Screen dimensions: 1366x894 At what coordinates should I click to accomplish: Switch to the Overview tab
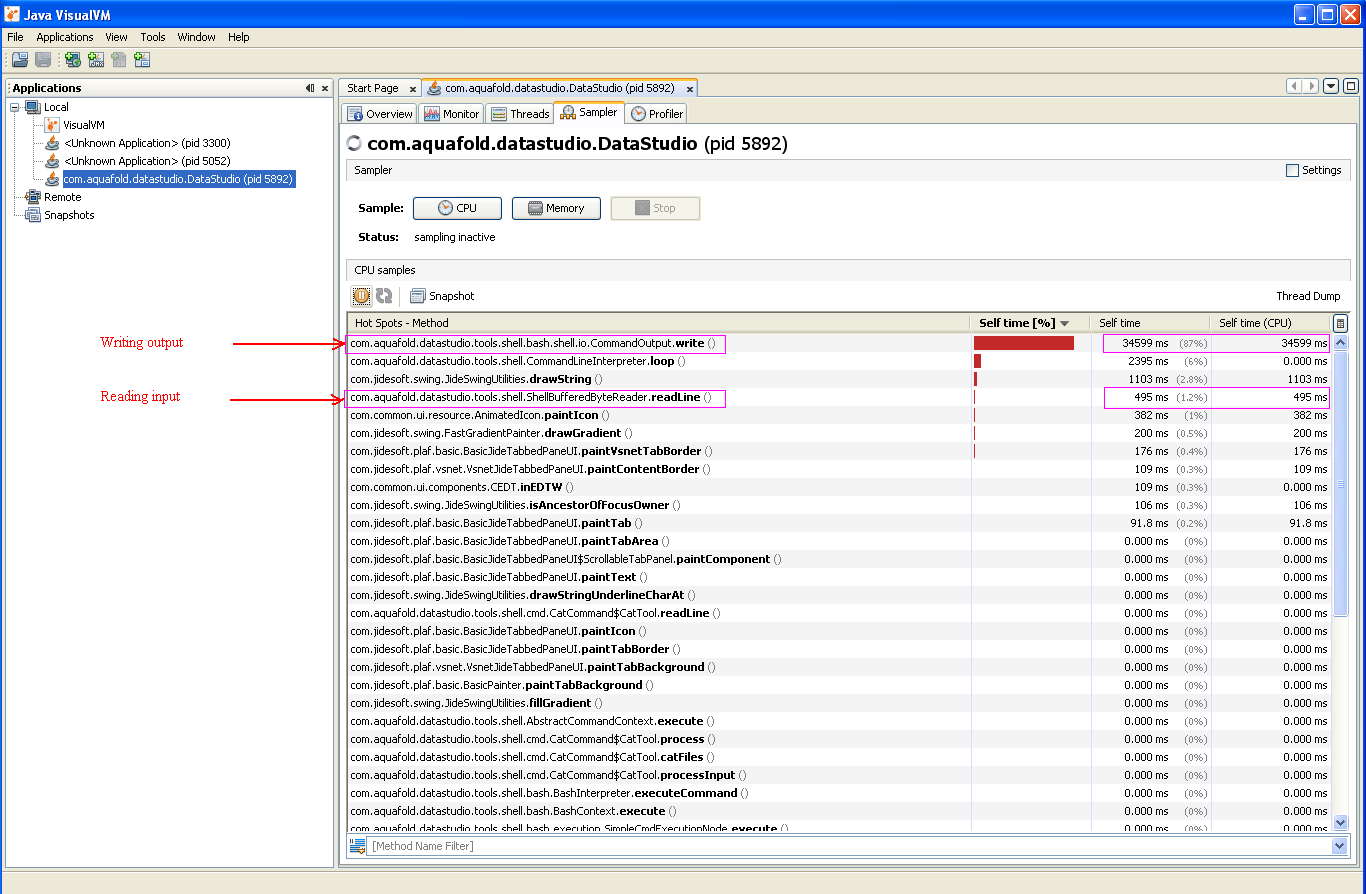pos(379,114)
